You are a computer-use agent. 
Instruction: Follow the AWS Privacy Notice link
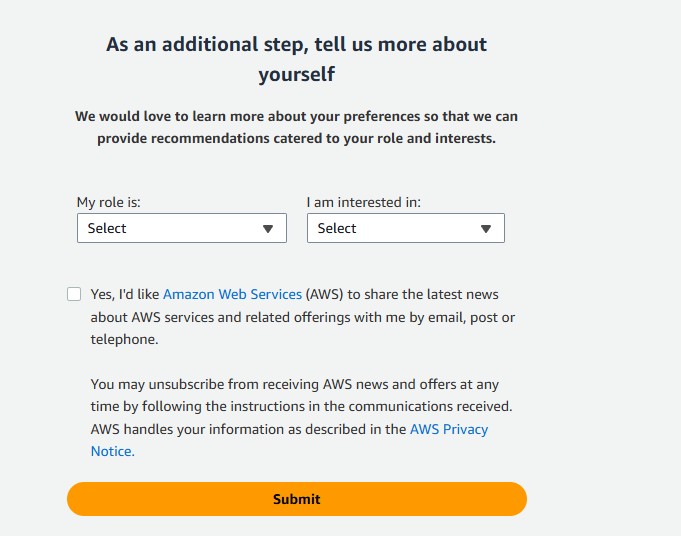[449, 429]
